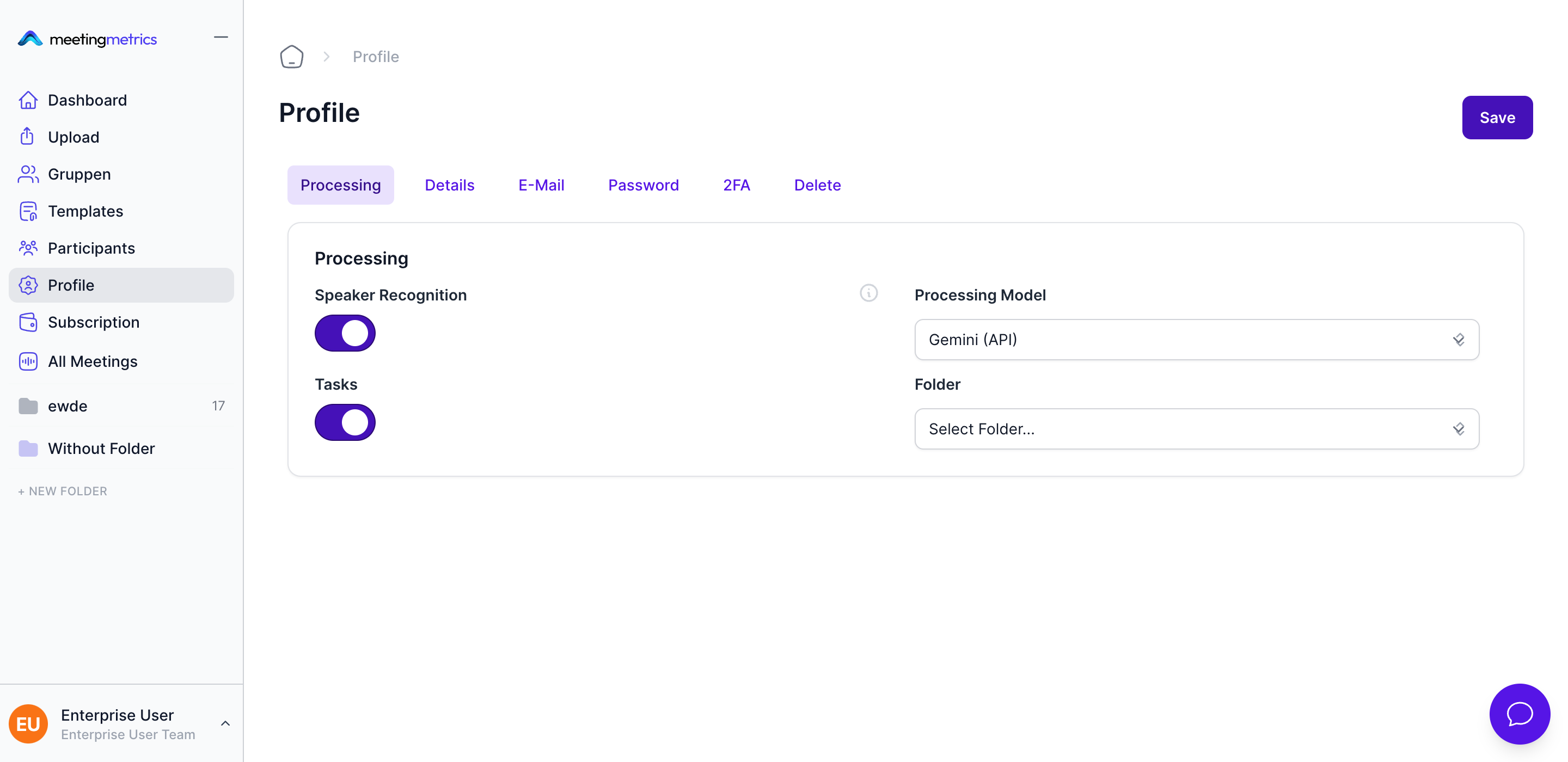
Task: Switch to the Password tab
Action: coord(643,185)
